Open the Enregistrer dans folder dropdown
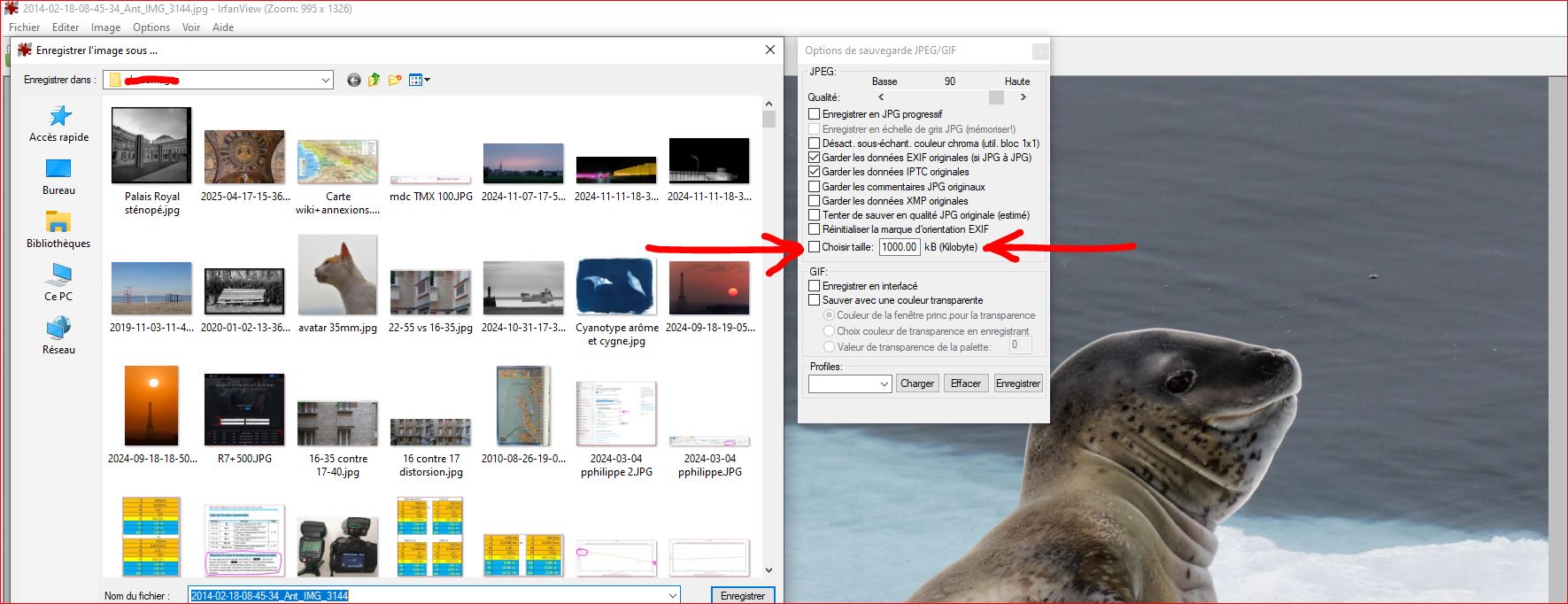1568x604 pixels. (x=325, y=80)
